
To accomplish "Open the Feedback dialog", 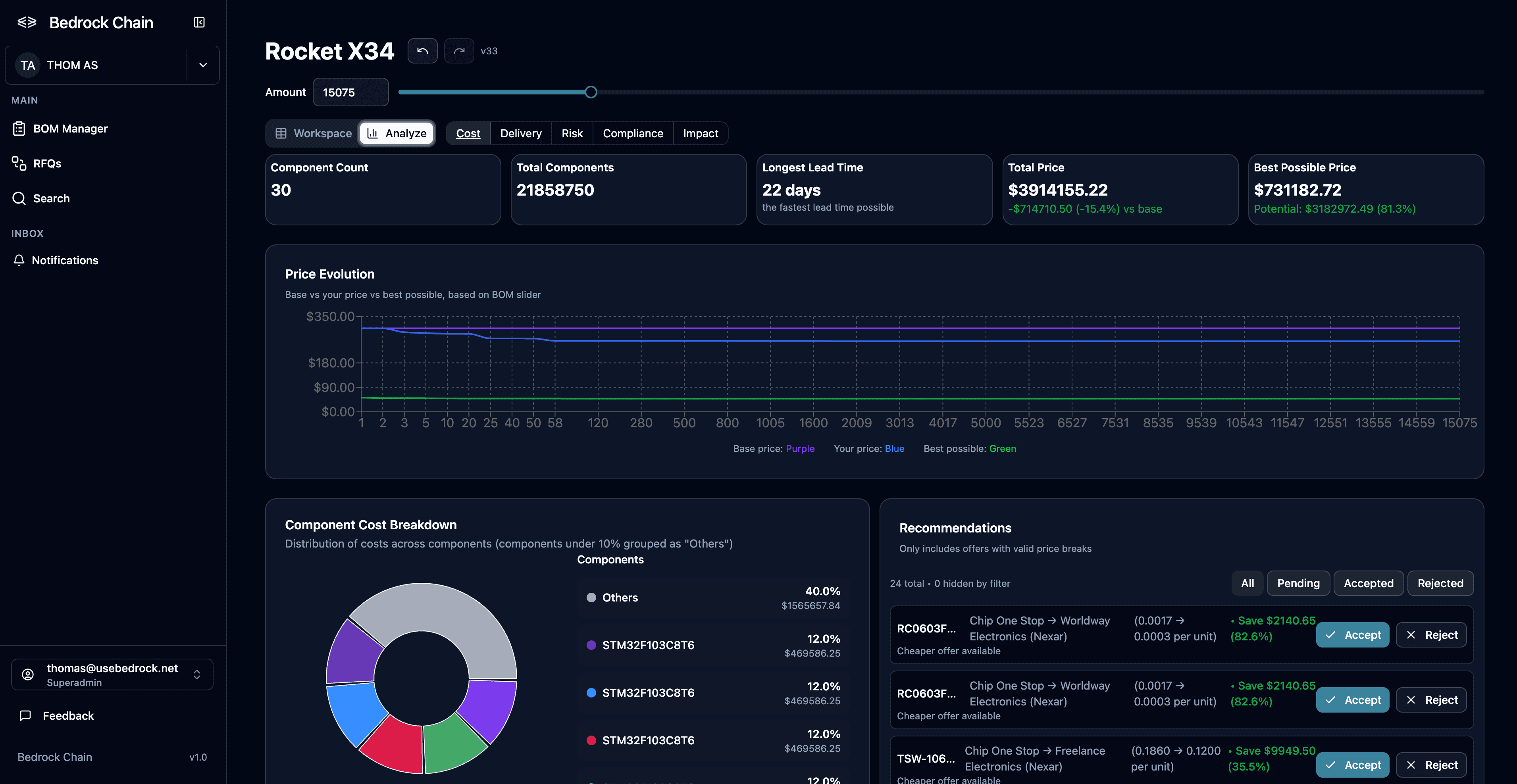I will (x=68, y=716).
